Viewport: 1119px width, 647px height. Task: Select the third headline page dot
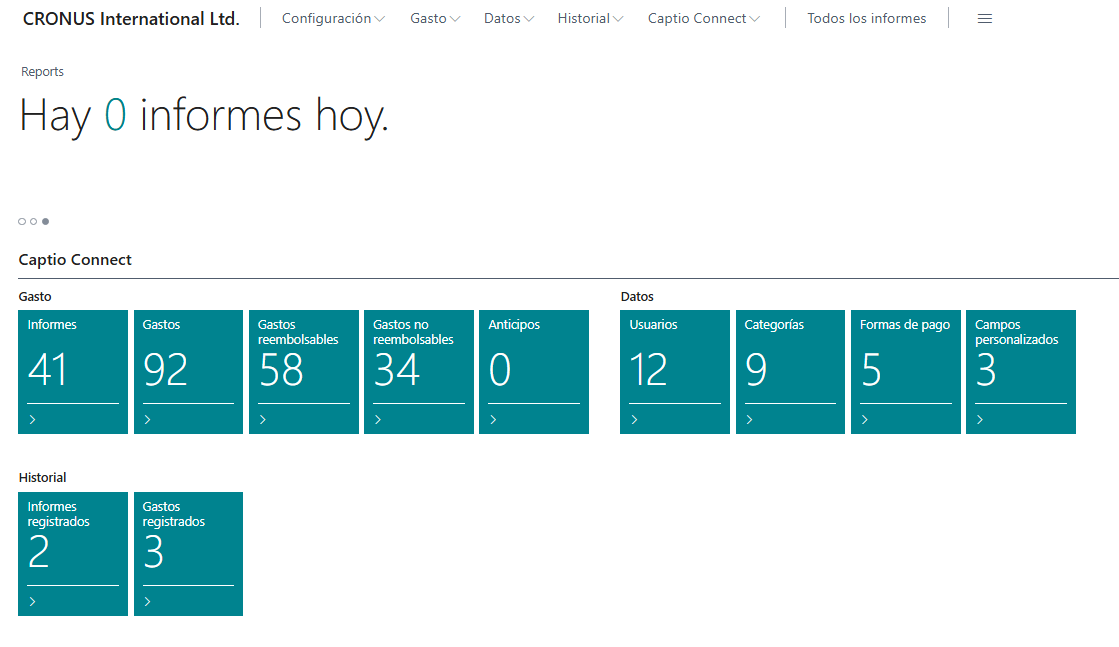point(45,221)
